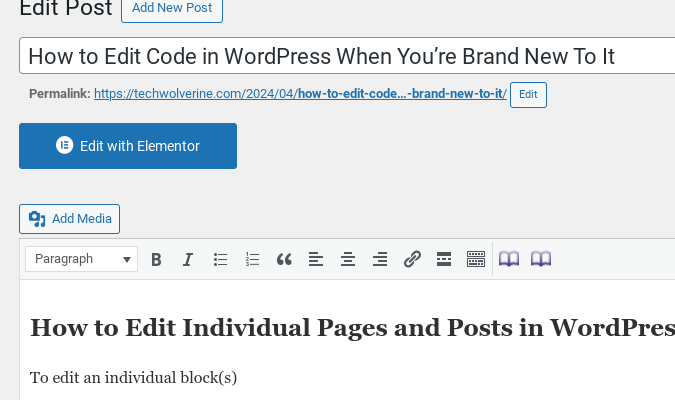Image resolution: width=675 pixels, height=400 pixels.
Task: Open the Paragraph format dropdown
Action: point(81,259)
